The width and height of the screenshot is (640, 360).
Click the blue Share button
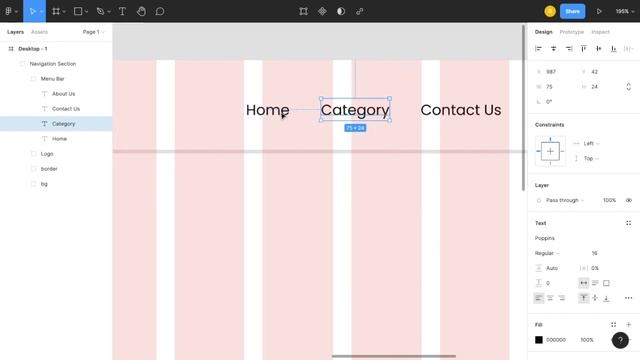tap(572, 11)
